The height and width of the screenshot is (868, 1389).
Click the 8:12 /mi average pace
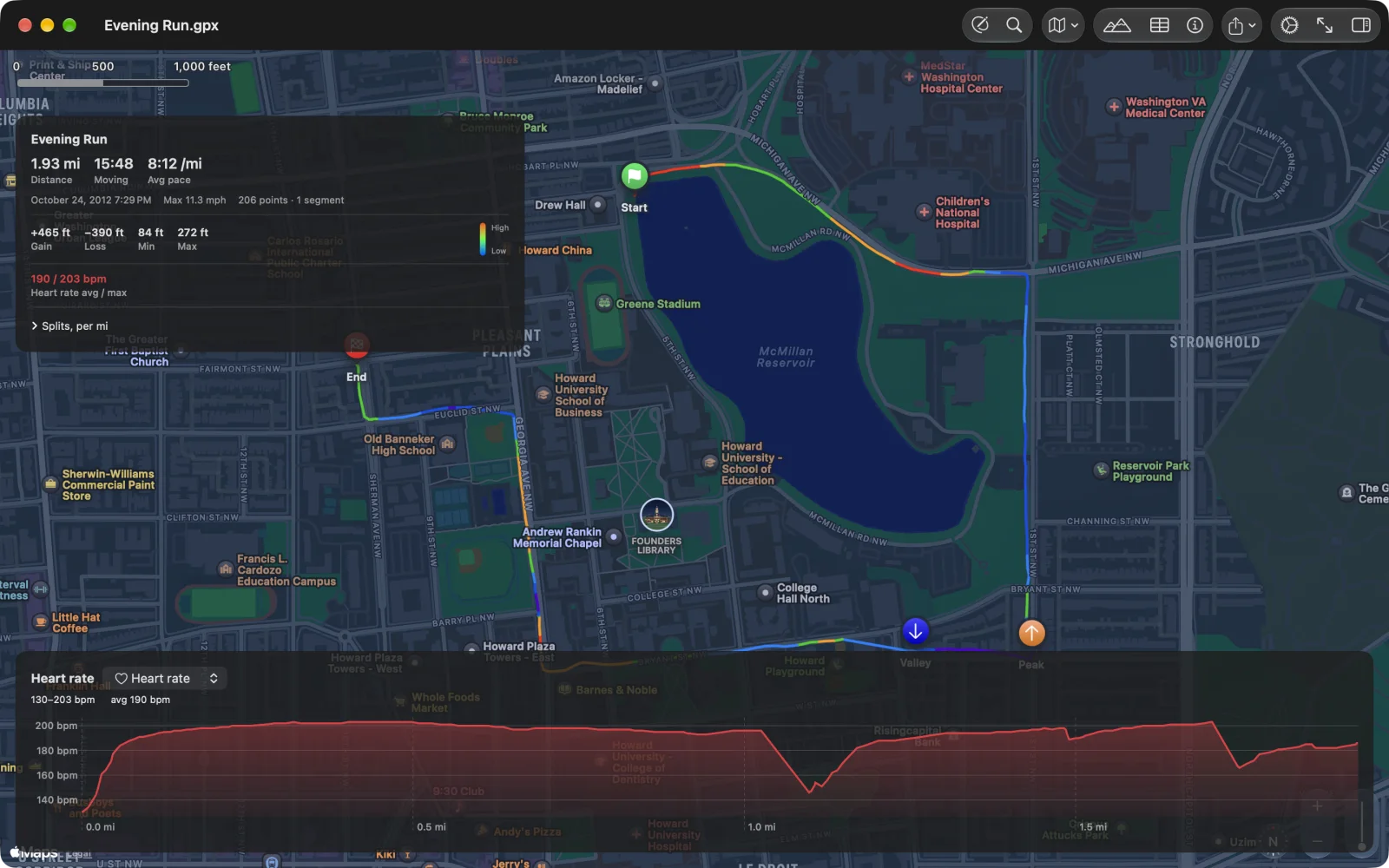(174, 163)
